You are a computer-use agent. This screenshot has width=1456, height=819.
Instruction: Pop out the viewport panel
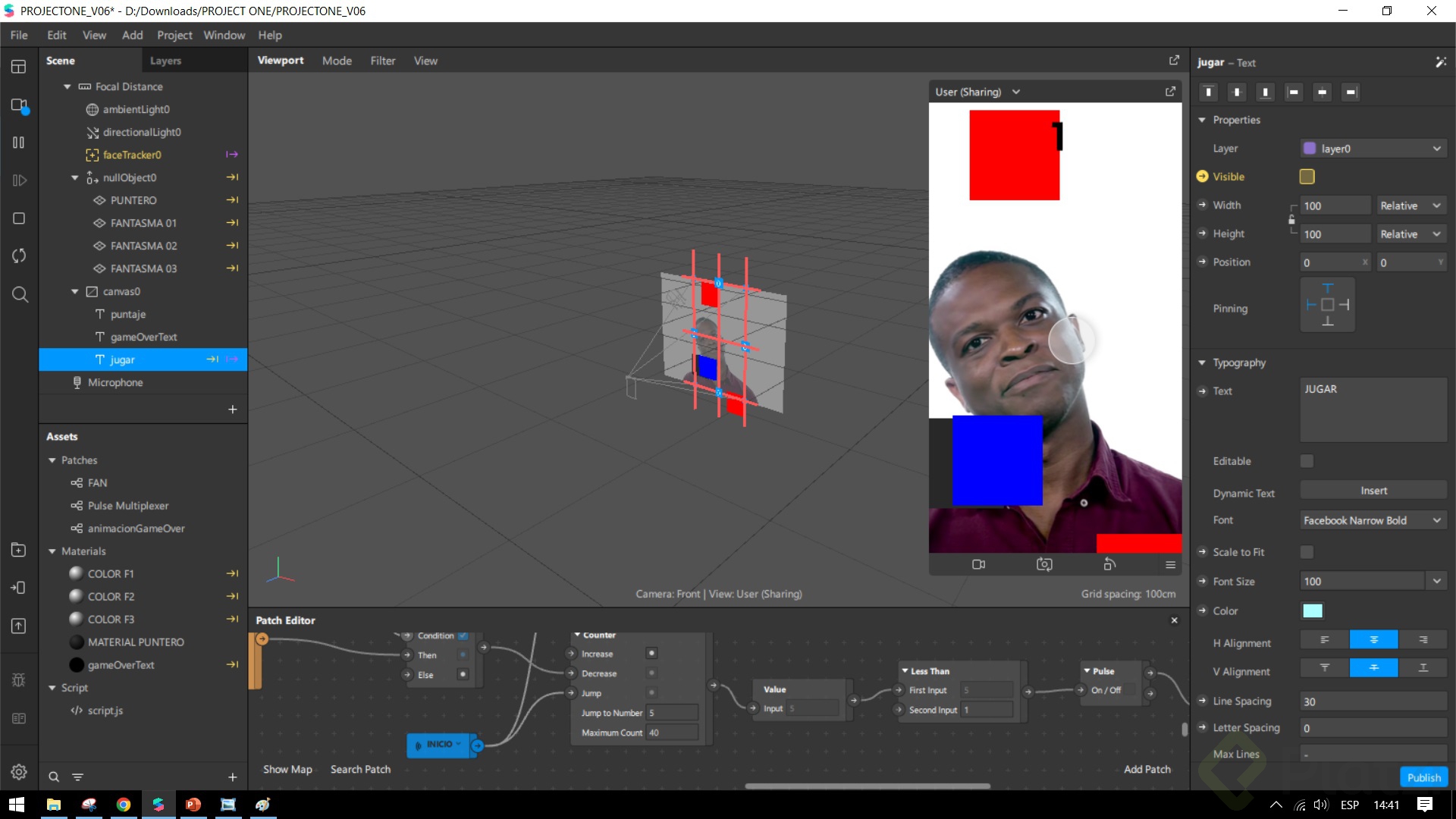1174,60
